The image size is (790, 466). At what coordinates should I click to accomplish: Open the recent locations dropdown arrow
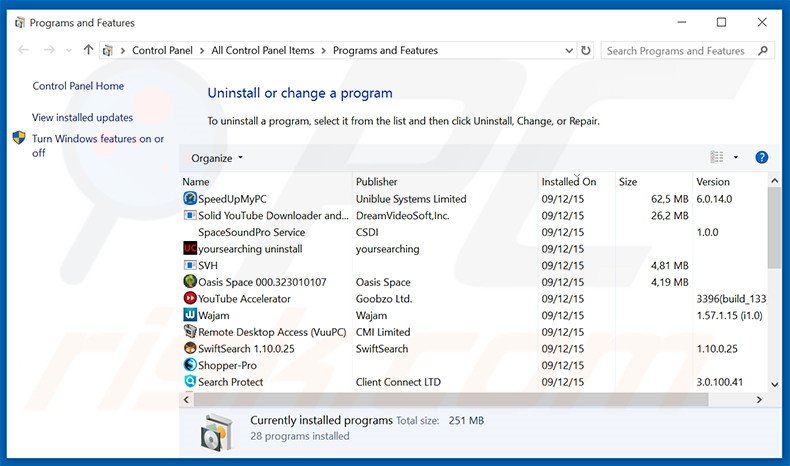[69, 50]
